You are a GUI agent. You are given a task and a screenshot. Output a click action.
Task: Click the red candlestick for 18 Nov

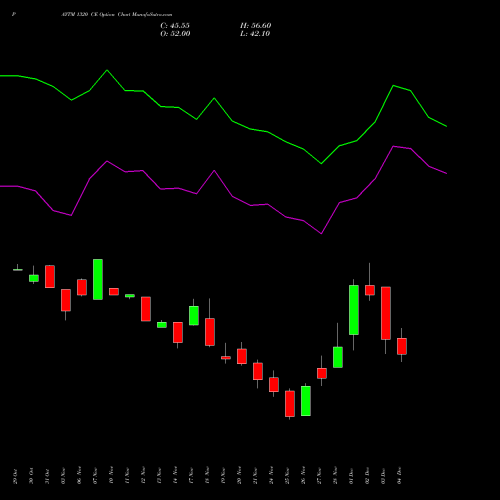[x=210, y=332]
